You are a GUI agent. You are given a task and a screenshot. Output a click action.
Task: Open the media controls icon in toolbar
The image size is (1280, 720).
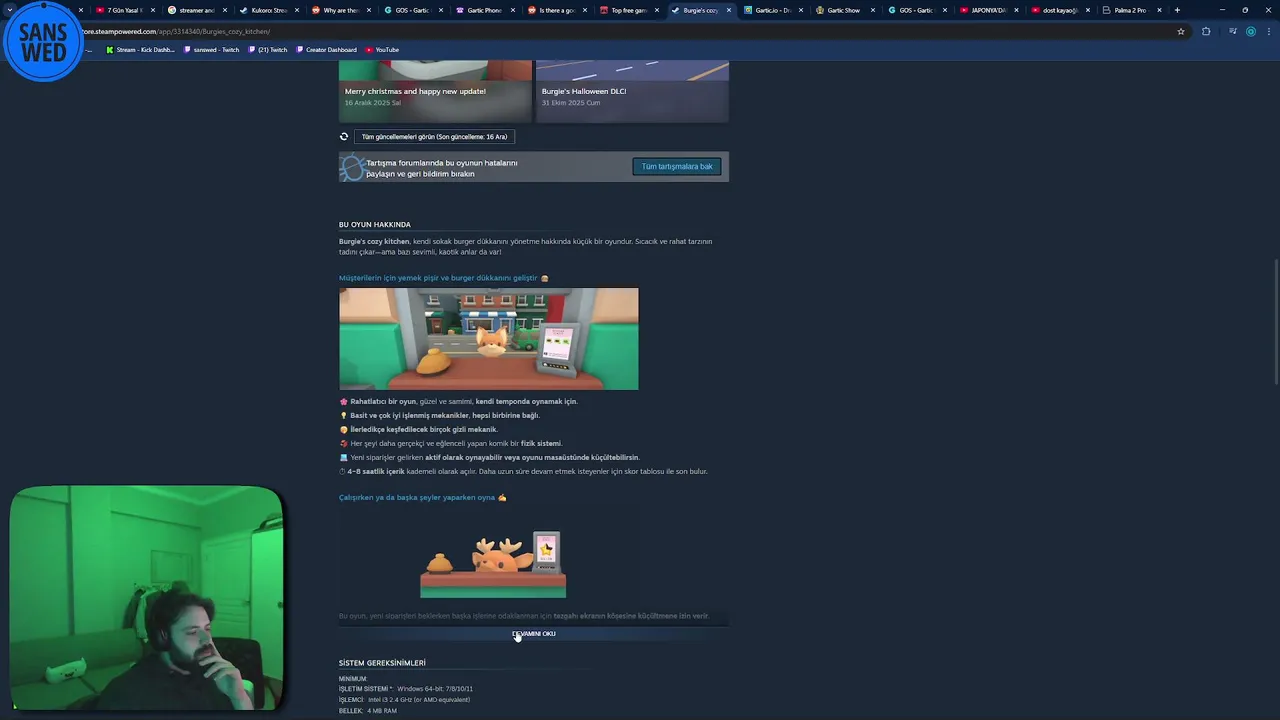(x=1233, y=31)
